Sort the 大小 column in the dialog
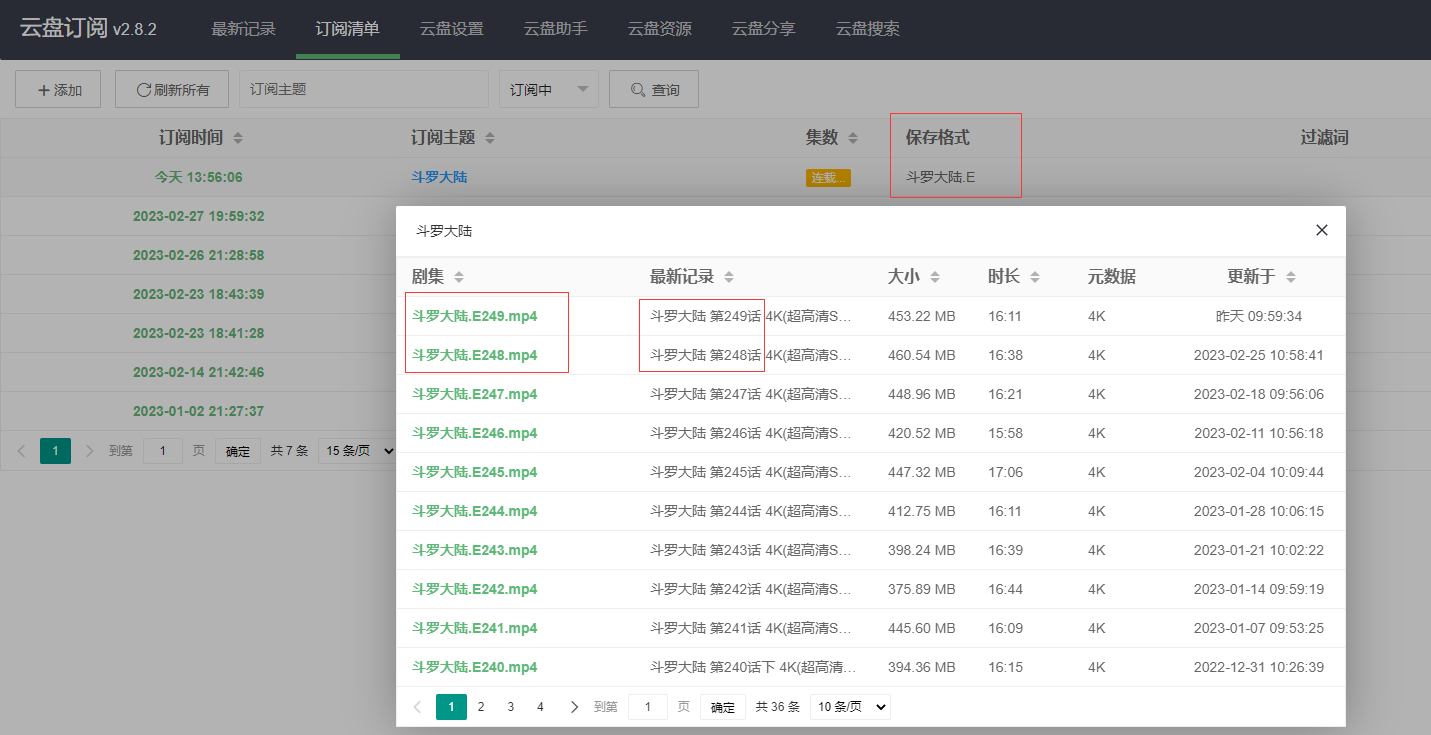Screen dimensions: 1431x735 coord(935,277)
